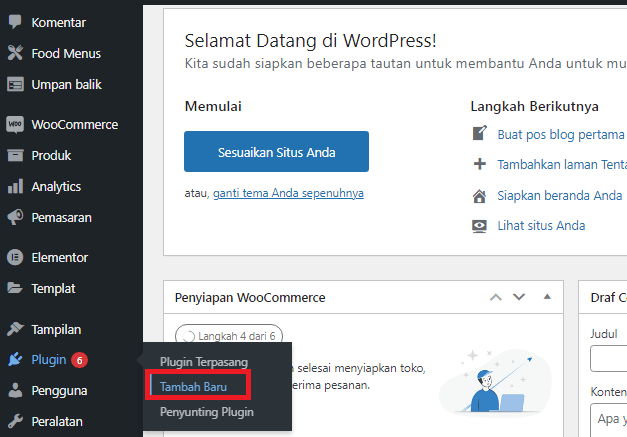Open Buat pos blog pertama link
The height and width of the screenshot is (437, 627).
(x=561, y=134)
